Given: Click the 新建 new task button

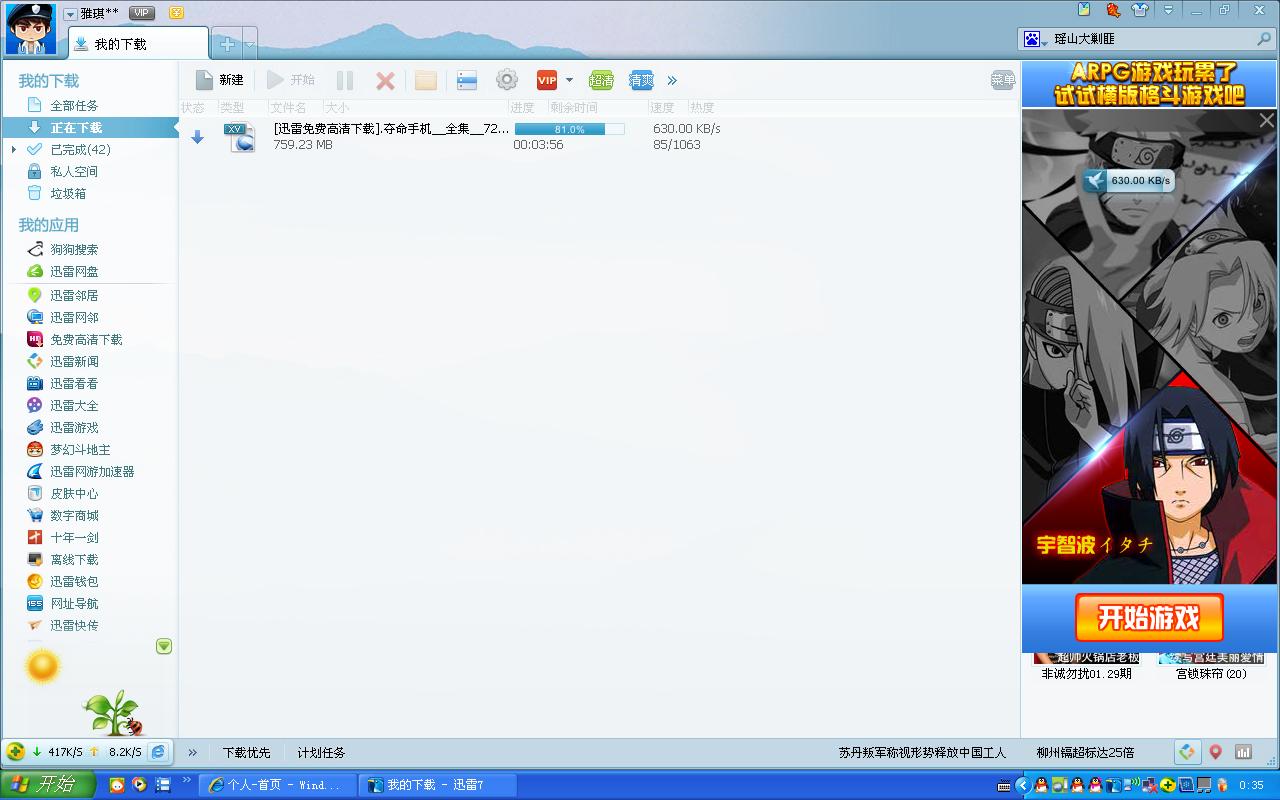Looking at the screenshot, I should [x=219, y=80].
